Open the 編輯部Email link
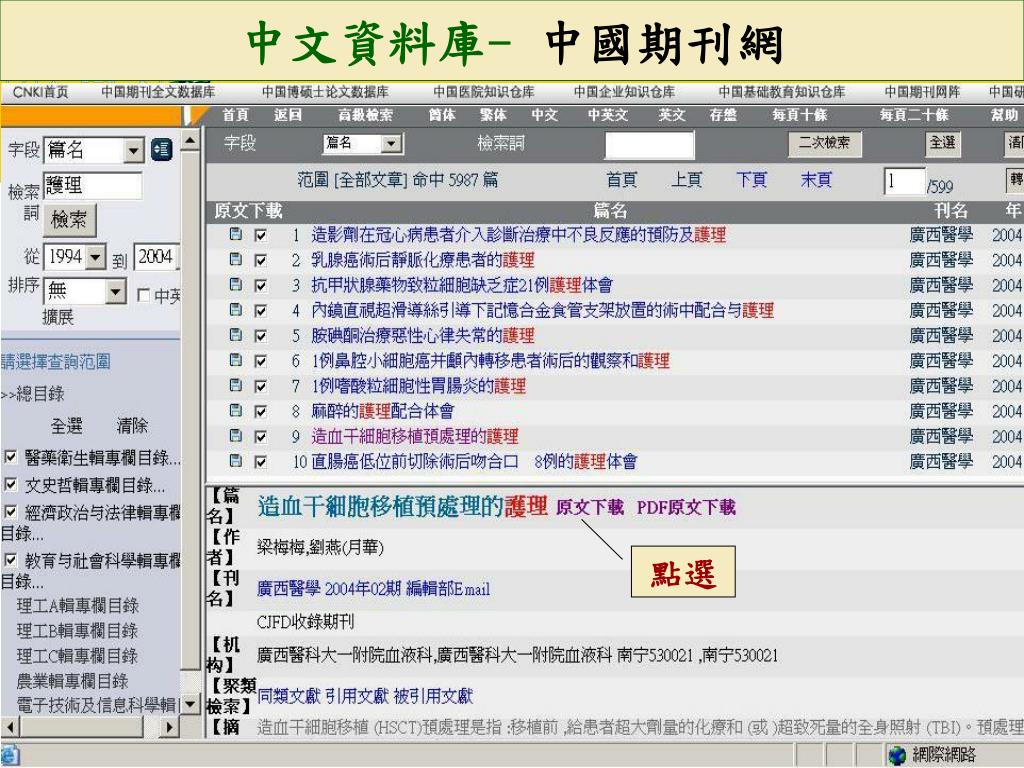Viewport: 1024px width, 768px height. 448,588
